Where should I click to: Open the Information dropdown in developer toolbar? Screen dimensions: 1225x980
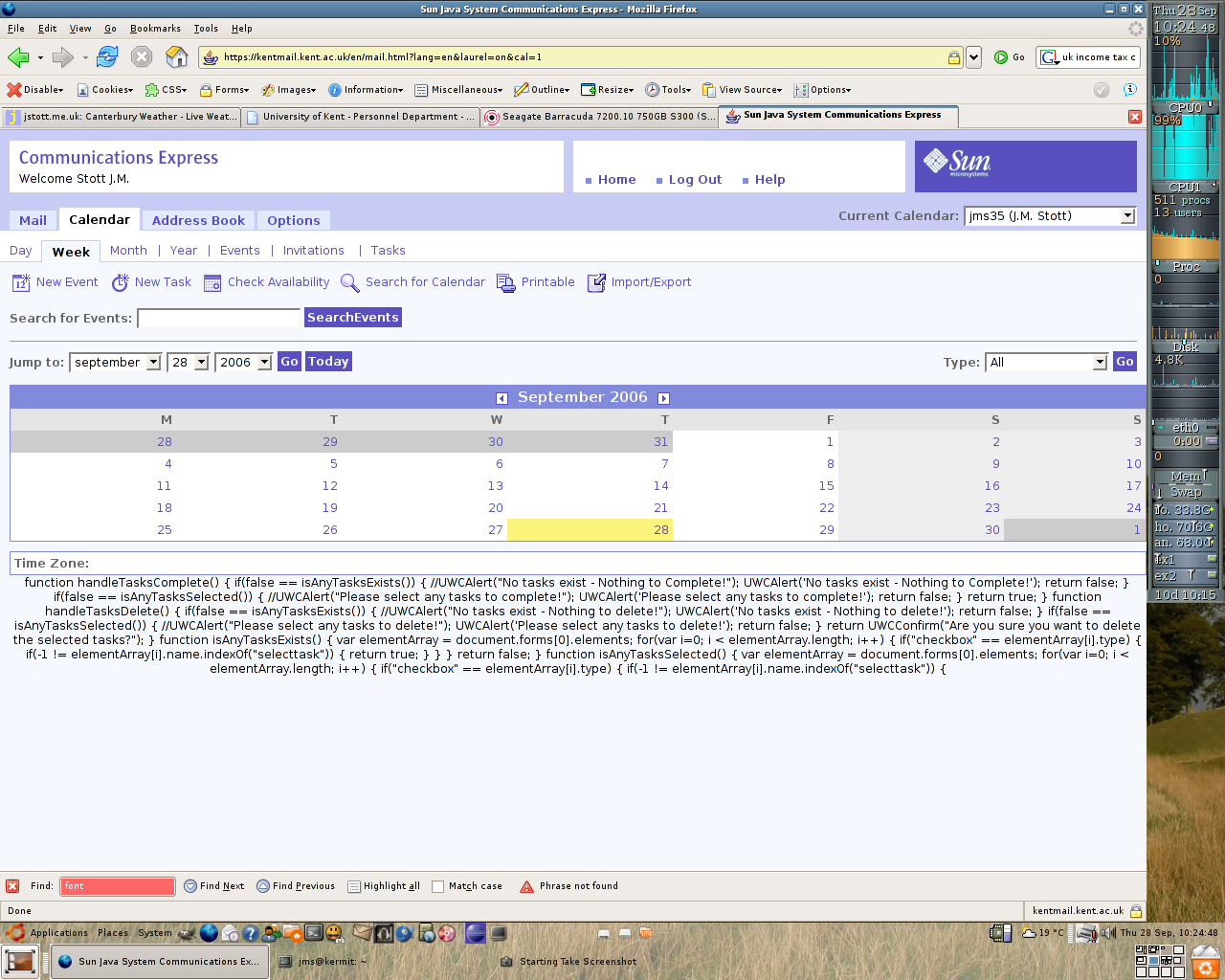point(366,90)
